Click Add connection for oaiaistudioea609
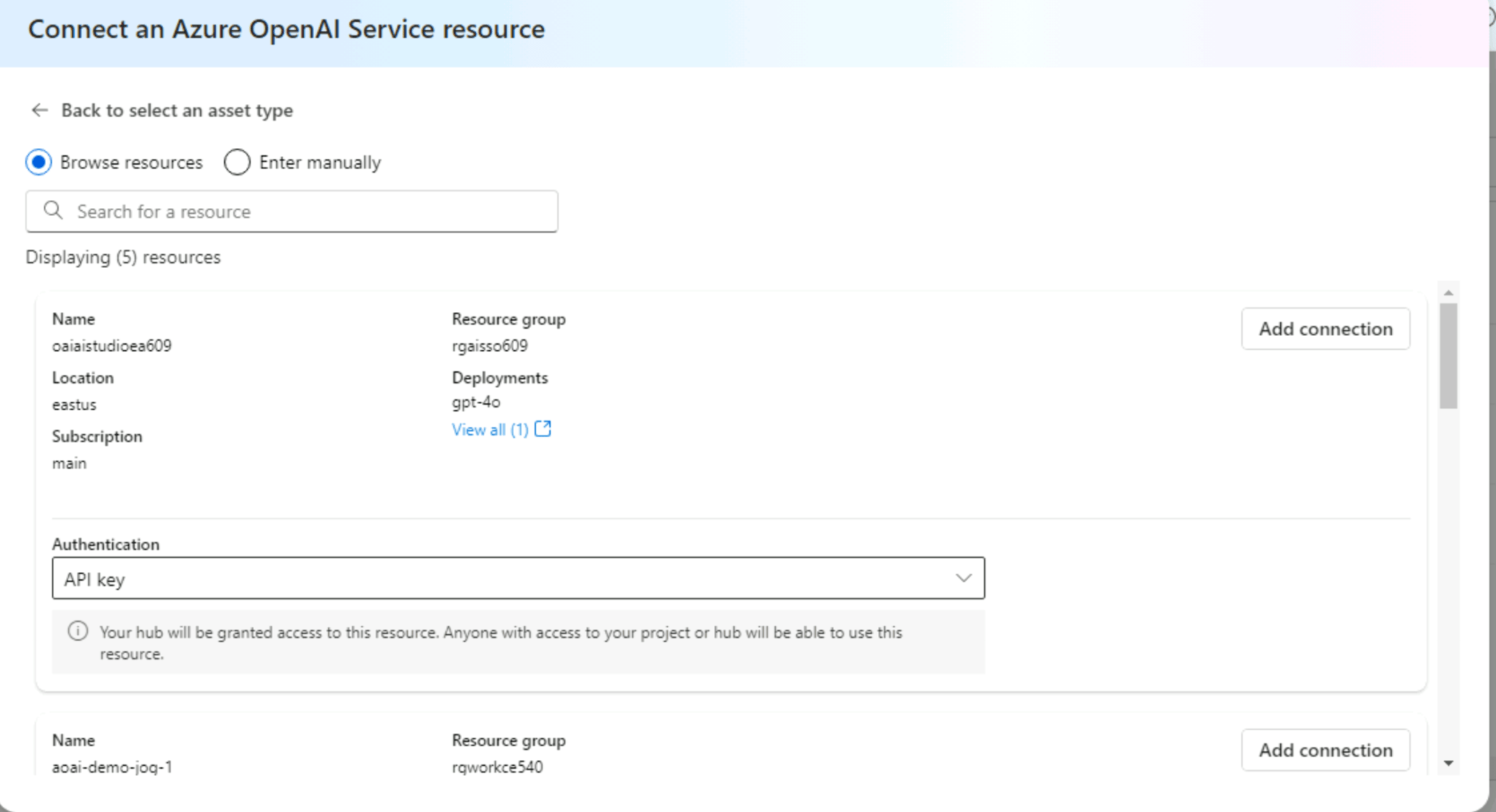 point(1325,328)
